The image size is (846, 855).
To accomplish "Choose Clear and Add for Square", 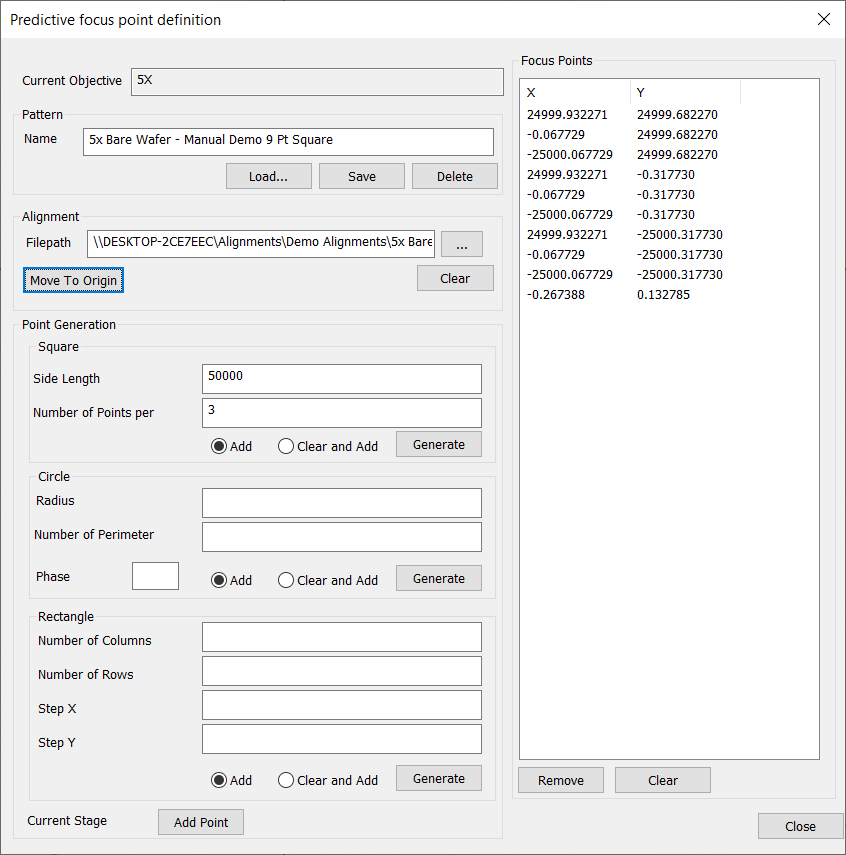I will tap(286, 446).
